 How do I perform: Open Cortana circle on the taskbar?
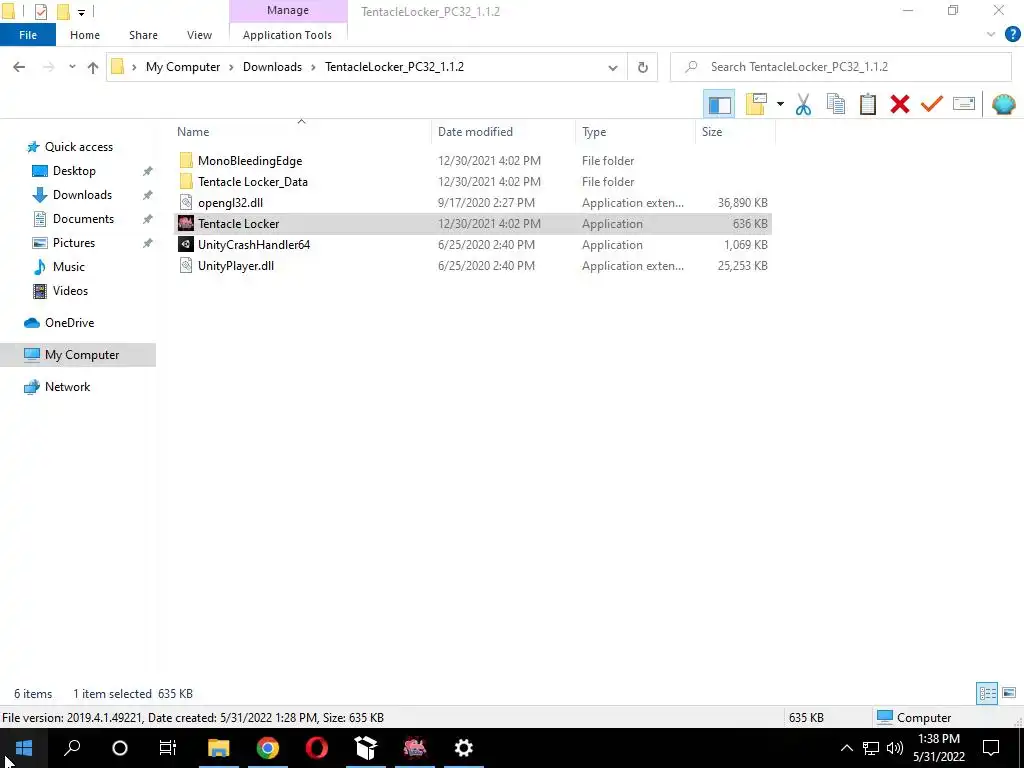(x=120, y=748)
